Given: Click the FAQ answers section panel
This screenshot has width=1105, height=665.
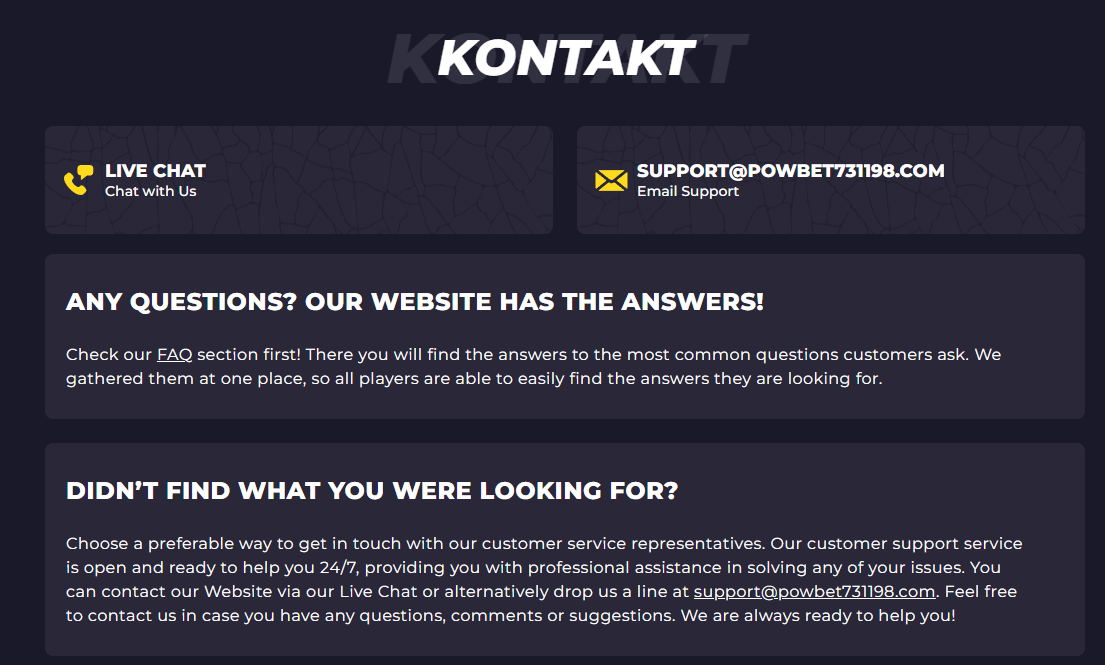Looking at the screenshot, I should (564, 337).
